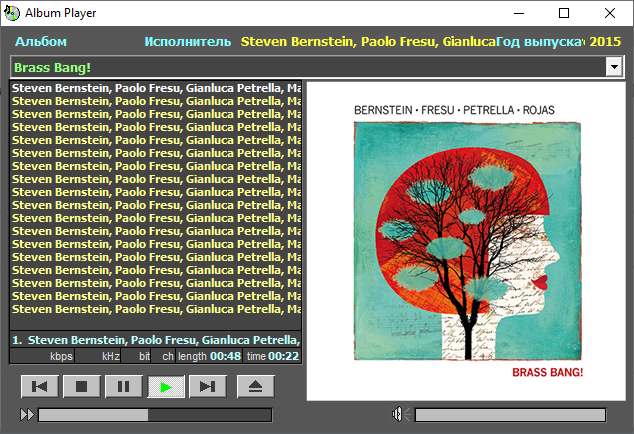
Task: Click the Brass Bang! album cover artwork
Action: [x=466, y=241]
